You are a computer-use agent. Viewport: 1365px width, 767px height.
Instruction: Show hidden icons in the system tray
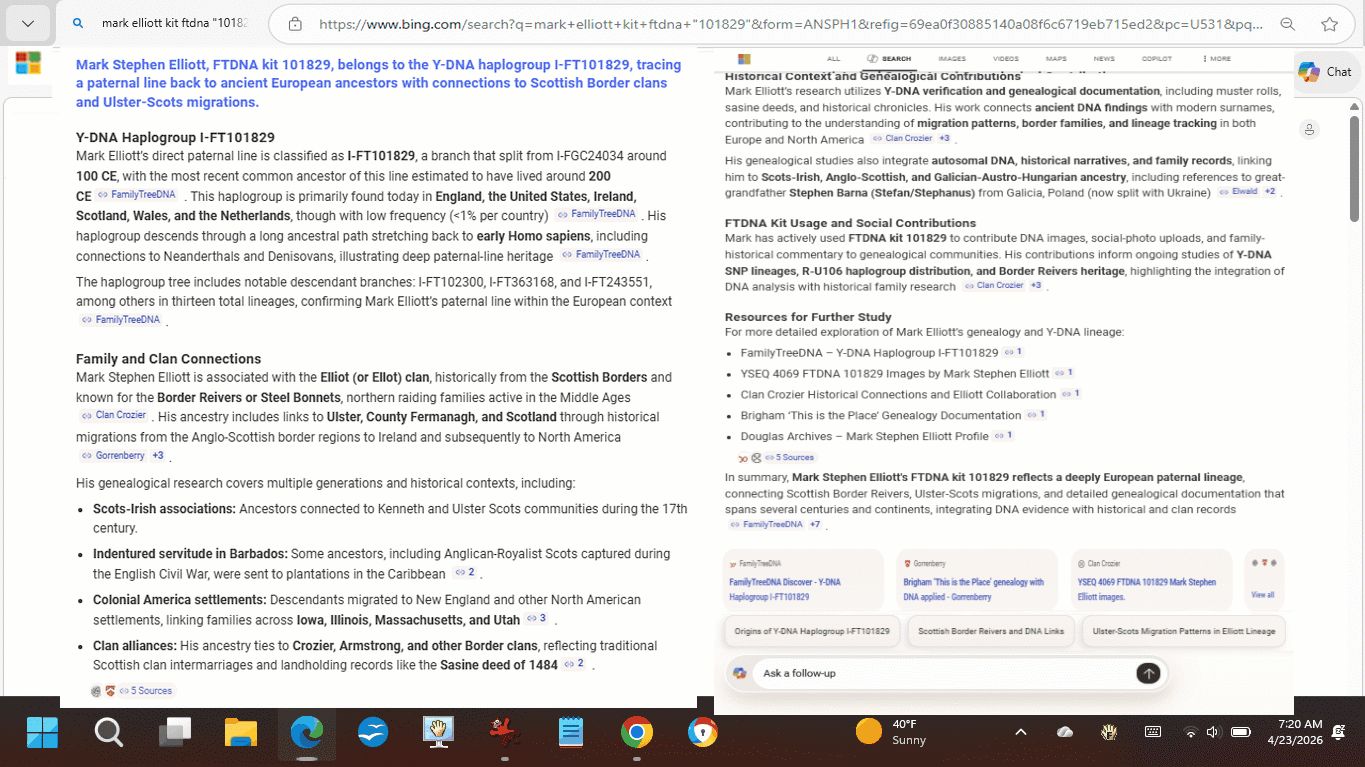pos(1020,732)
